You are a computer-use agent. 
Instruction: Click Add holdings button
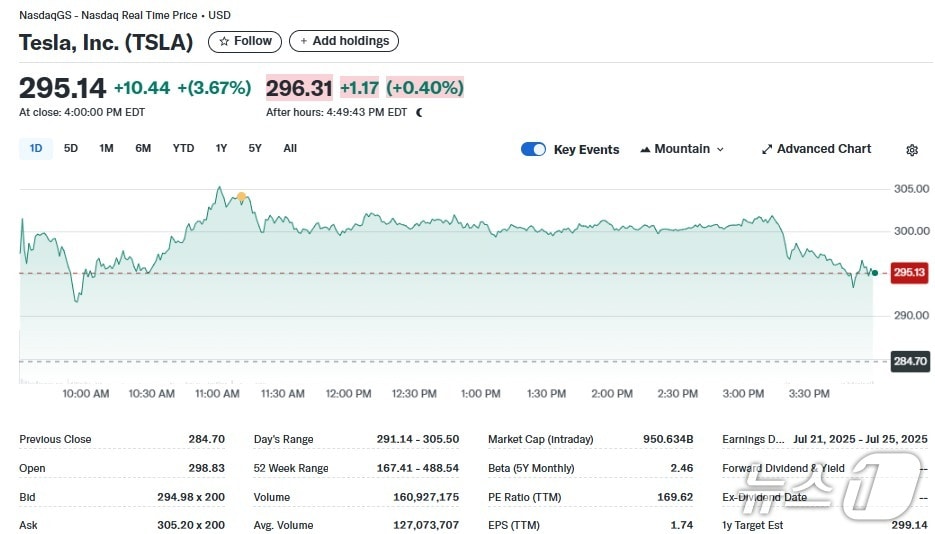[x=344, y=41]
